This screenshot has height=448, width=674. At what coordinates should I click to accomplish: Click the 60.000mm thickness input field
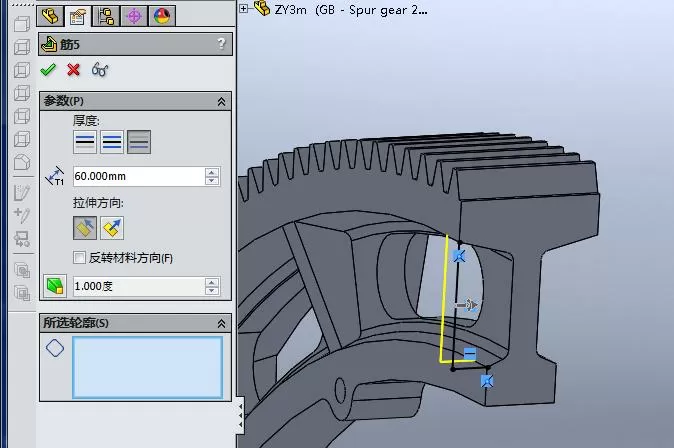(139, 176)
